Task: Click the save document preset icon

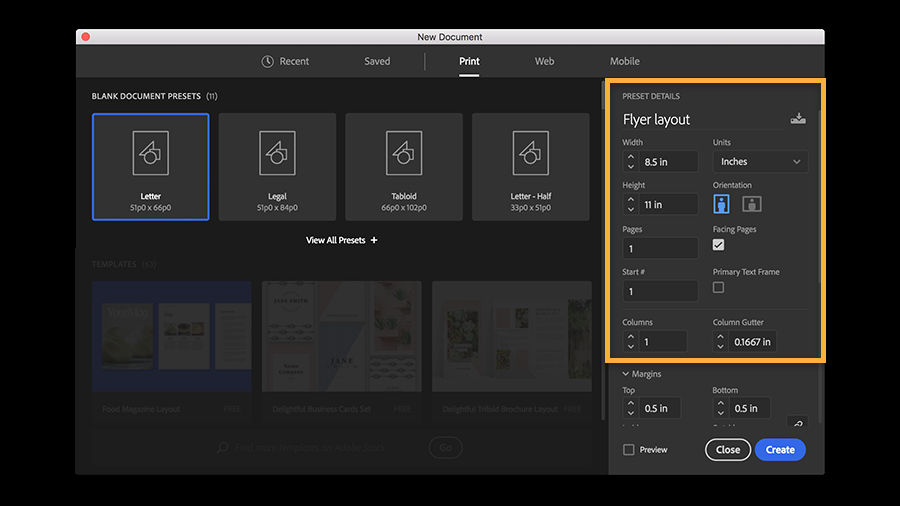Action: pos(798,119)
